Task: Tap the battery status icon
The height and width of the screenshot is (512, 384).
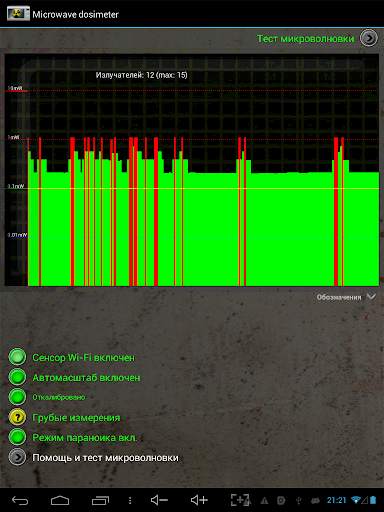Action: coord(373,500)
